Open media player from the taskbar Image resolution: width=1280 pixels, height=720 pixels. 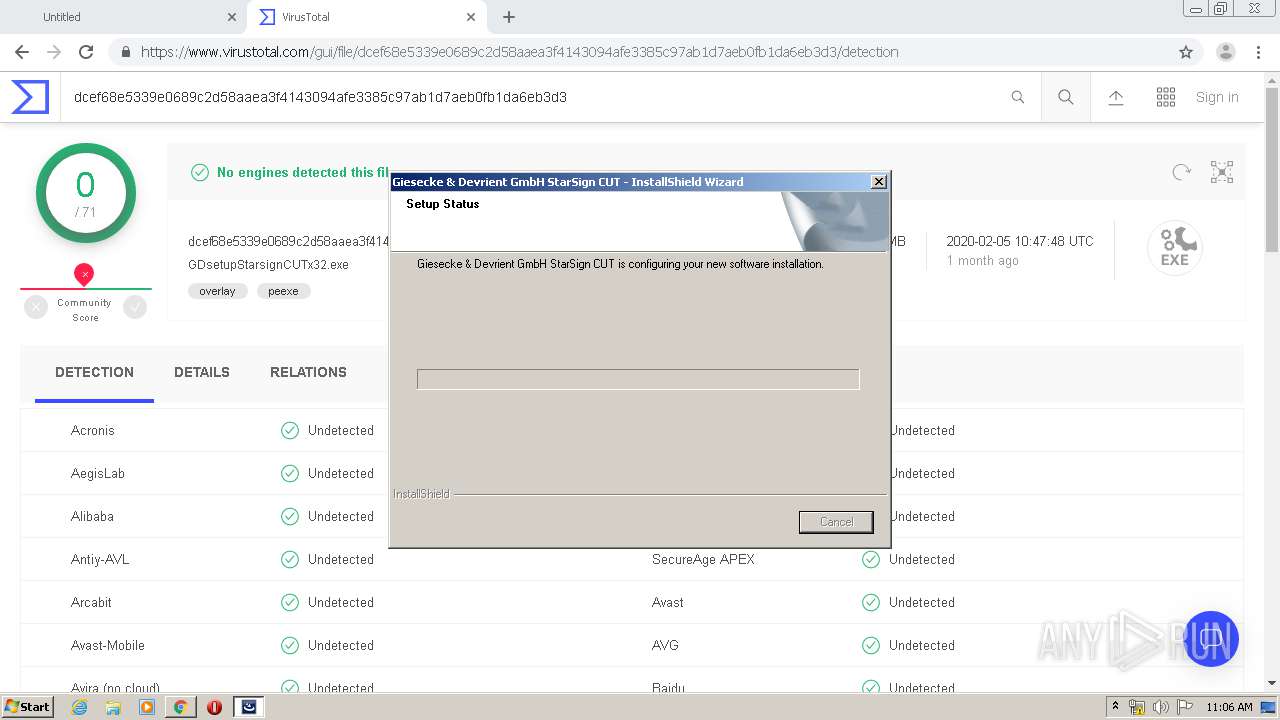[x=147, y=707]
